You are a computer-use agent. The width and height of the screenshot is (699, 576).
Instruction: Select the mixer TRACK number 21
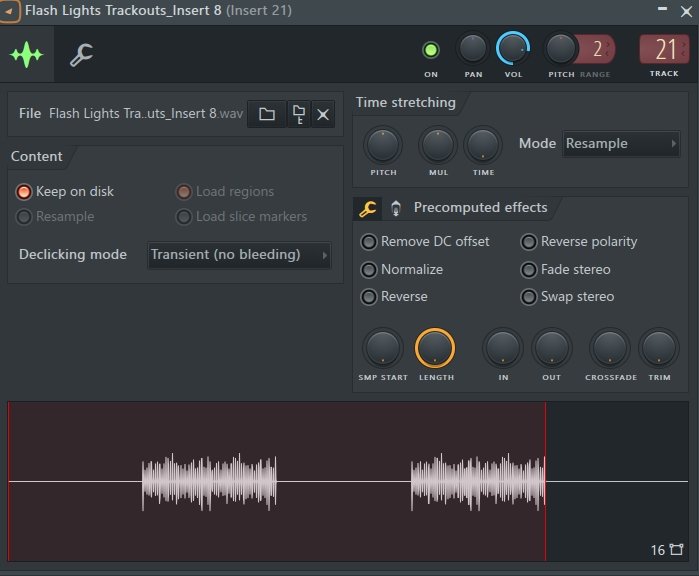point(665,49)
